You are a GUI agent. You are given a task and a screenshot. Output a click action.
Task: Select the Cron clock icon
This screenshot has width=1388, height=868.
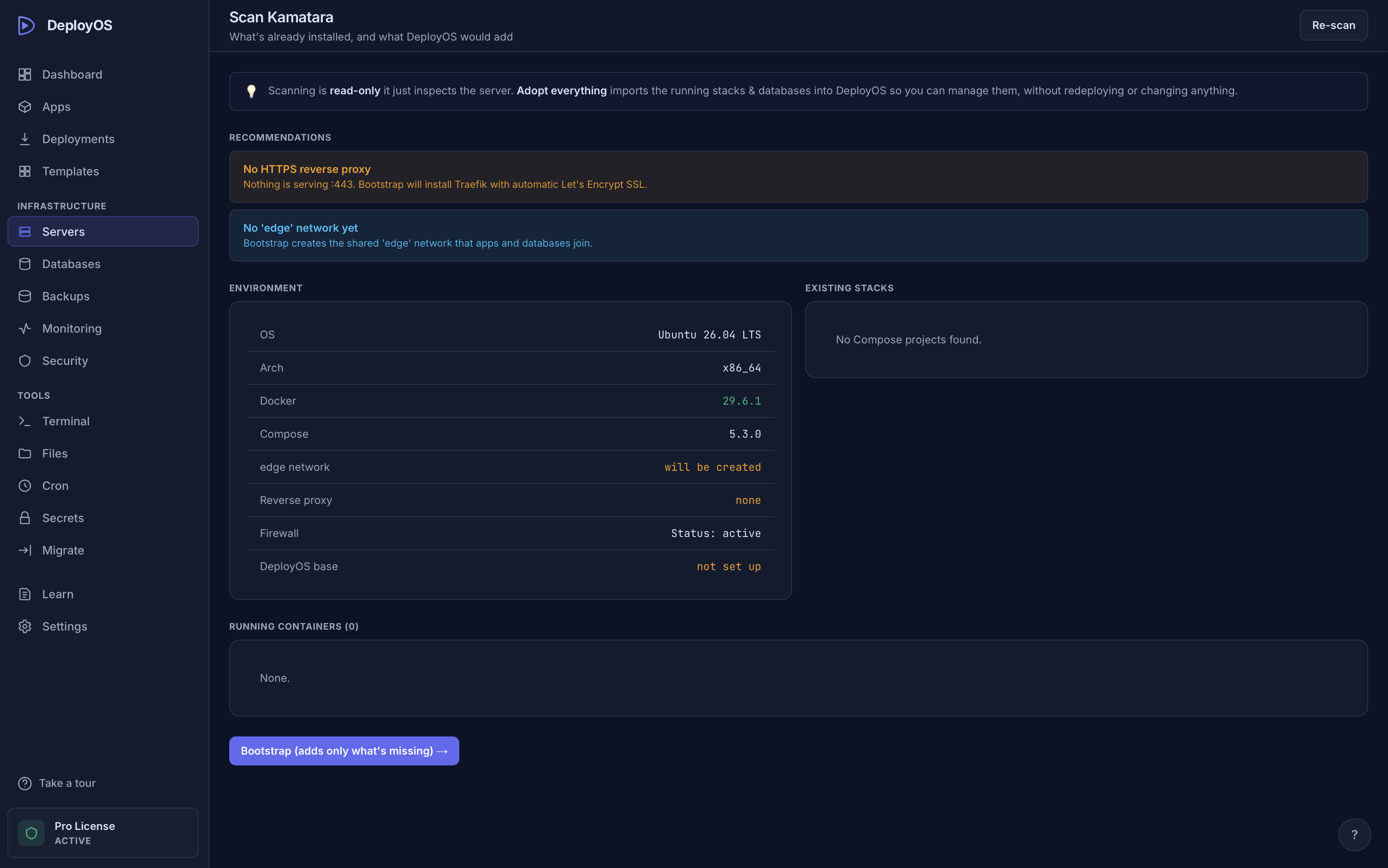25,486
